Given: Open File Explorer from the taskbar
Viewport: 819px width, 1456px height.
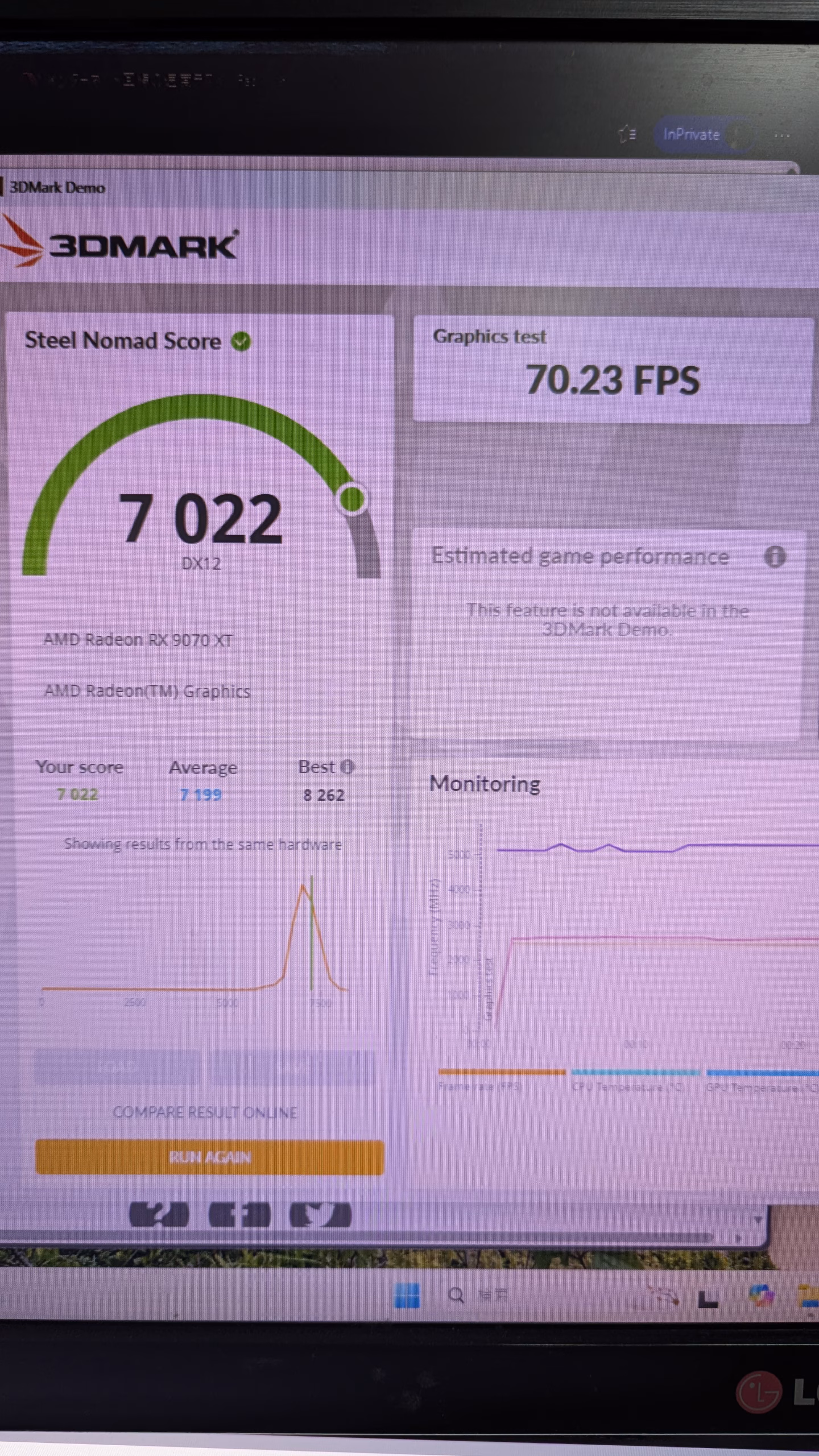Looking at the screenshot, I should pyautogui.click(x=809, y=1296).
